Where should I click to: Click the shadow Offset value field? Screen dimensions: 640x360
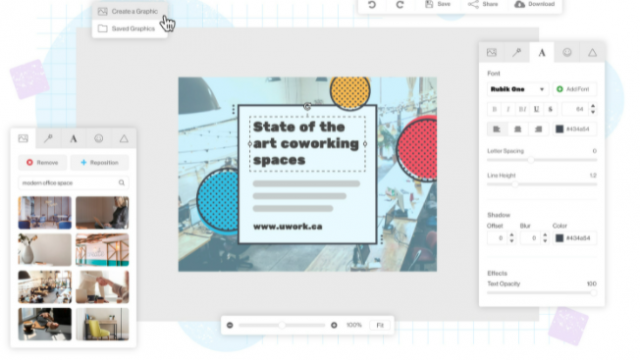pyautogui.click(x=498, y=238)
